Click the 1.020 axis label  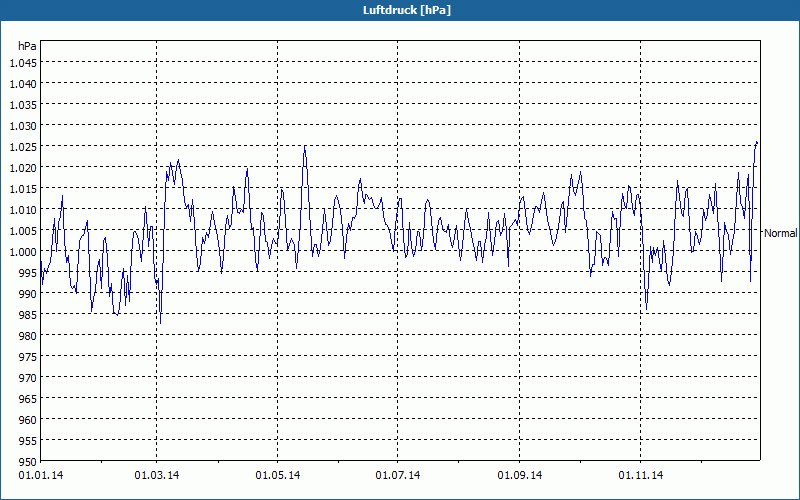tap(23, 167)
